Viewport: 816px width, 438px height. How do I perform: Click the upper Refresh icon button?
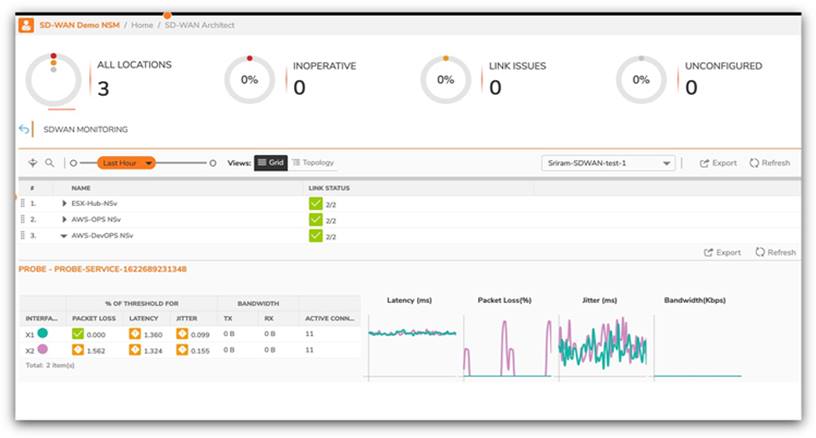point(769,163)
